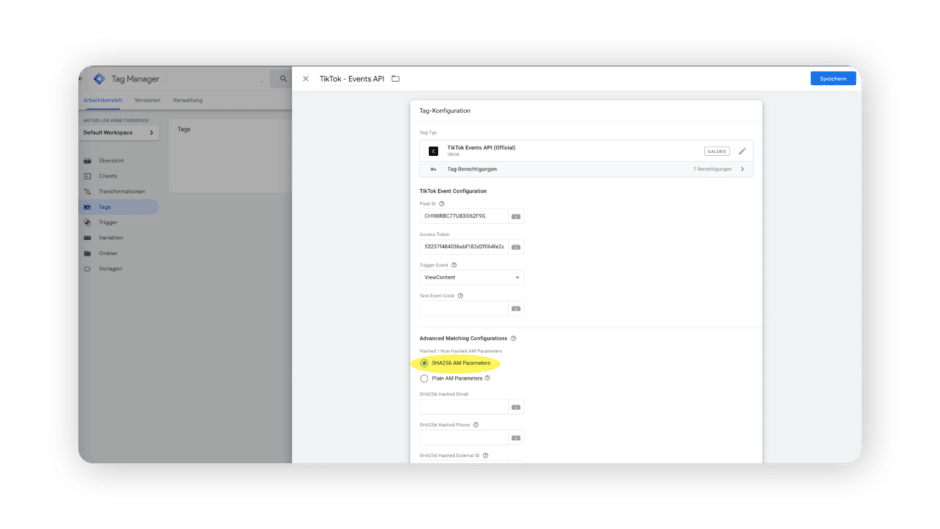The width and height of the screenshot is (940, 529).
Task: Insert a variable for SHA256 Hashed Phone
Action: tap(516, 437)
